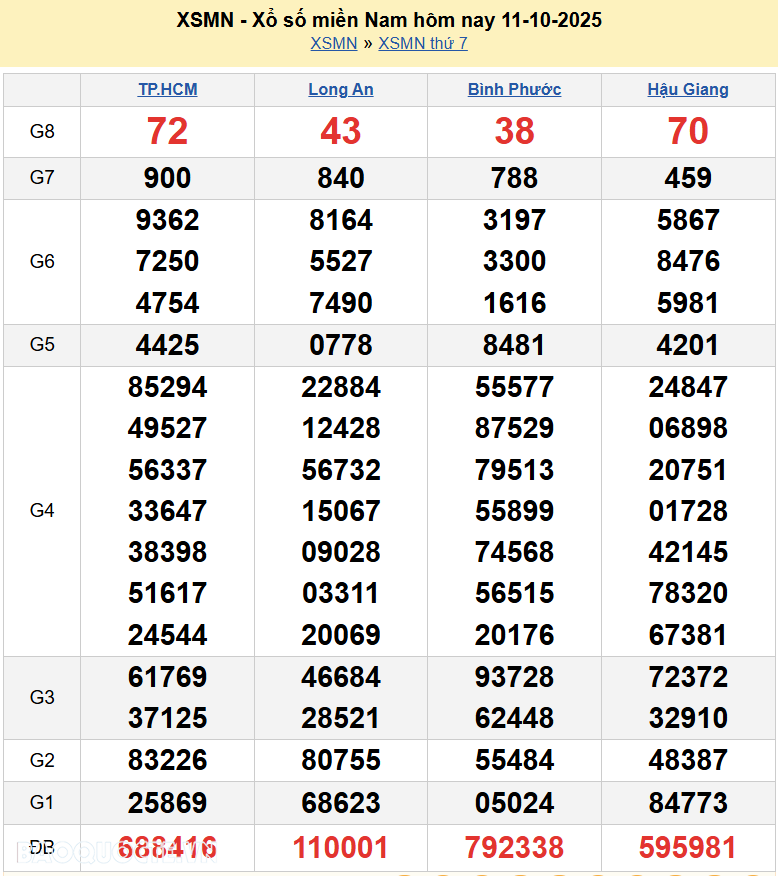This screenshot has height=876, width=778.
Task: Select Bình Phước G8 number 38
Action: [514, 131]
